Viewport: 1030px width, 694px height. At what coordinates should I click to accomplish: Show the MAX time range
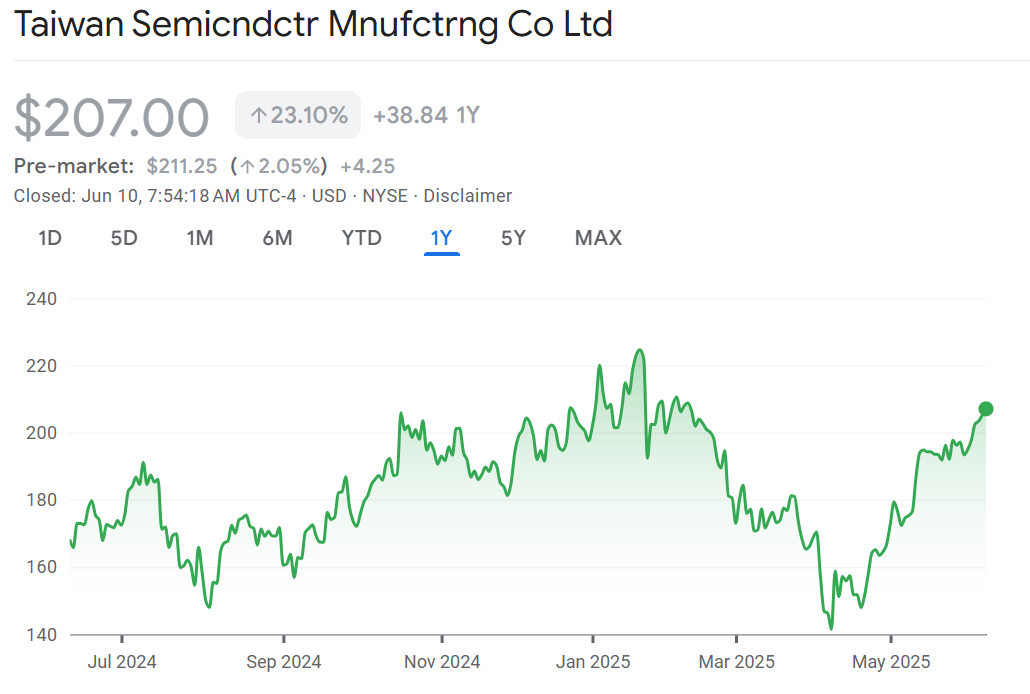pos(598,238)
